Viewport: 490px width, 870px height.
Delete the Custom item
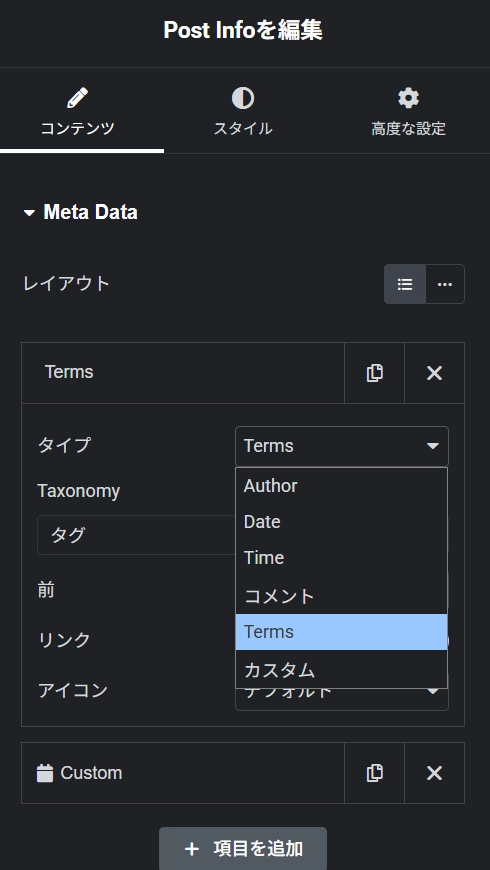click(435, 773)
